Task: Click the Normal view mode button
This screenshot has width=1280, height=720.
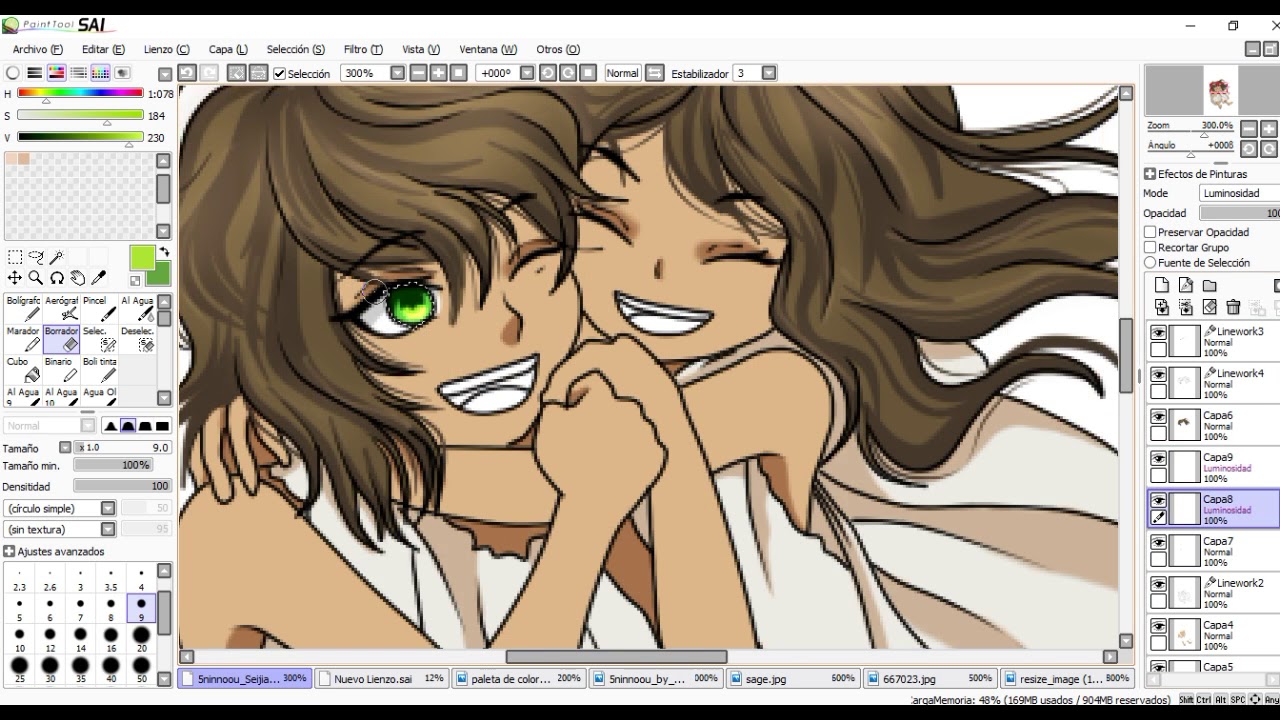Action: point(622,73)
